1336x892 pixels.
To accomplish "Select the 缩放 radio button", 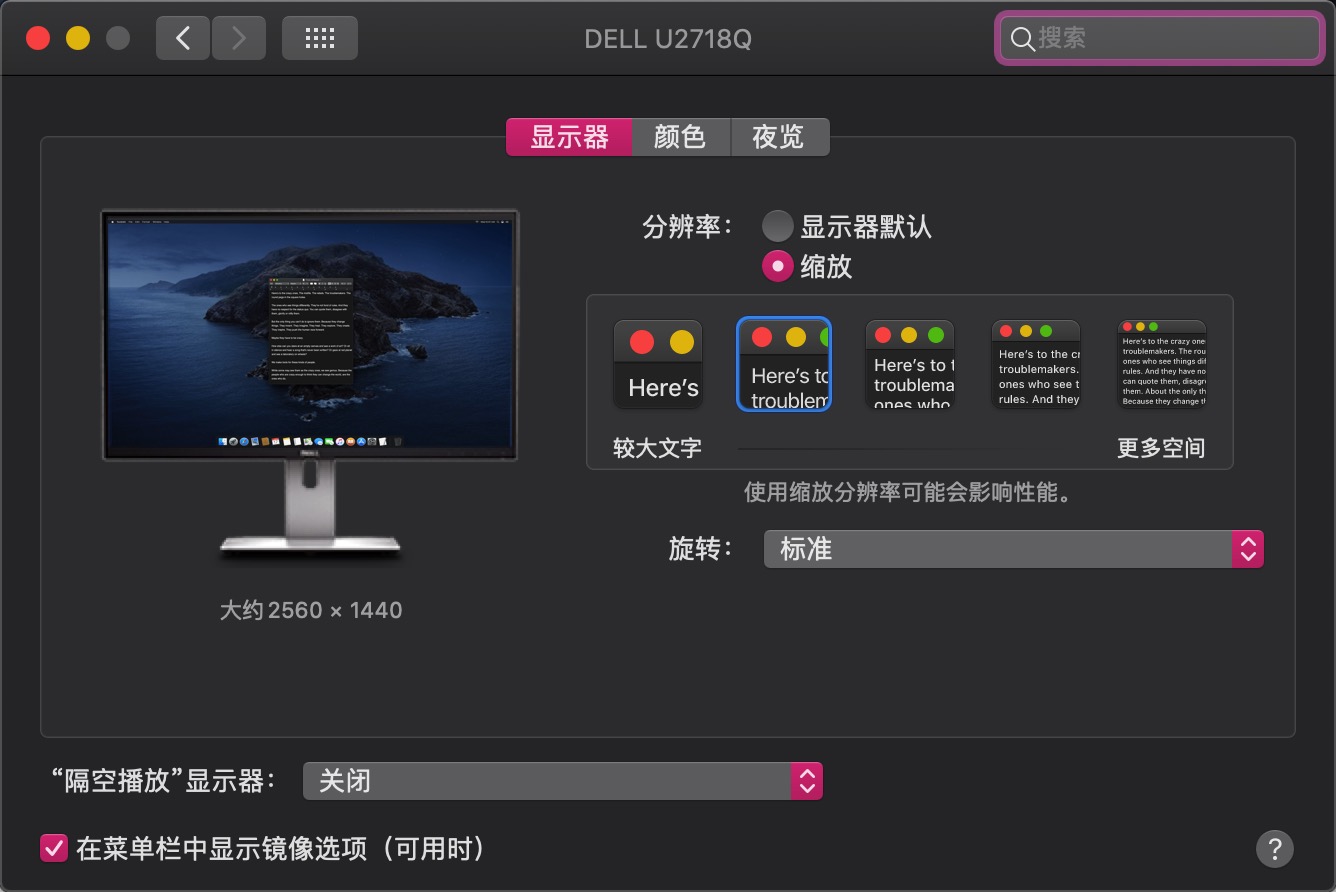I will point(777,266).
